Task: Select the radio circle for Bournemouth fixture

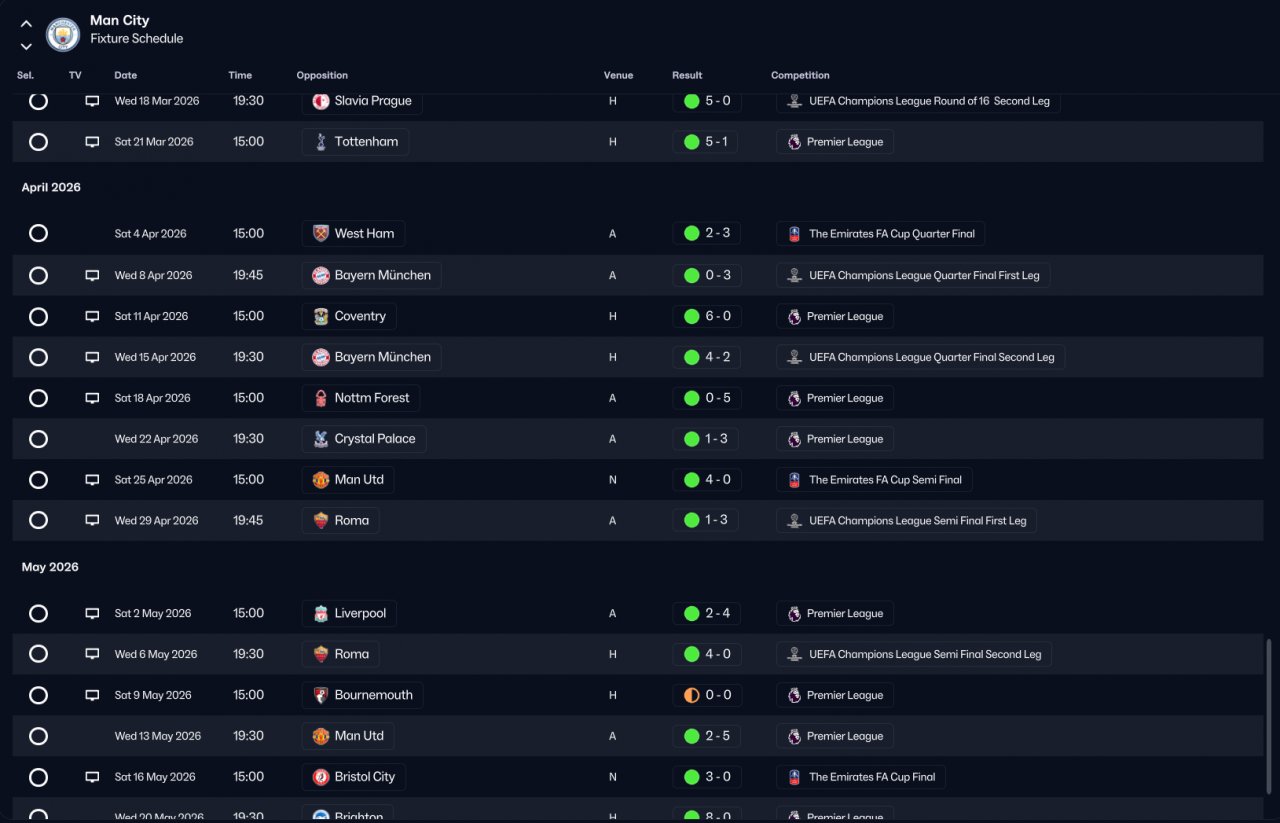Action: [38, 695]
